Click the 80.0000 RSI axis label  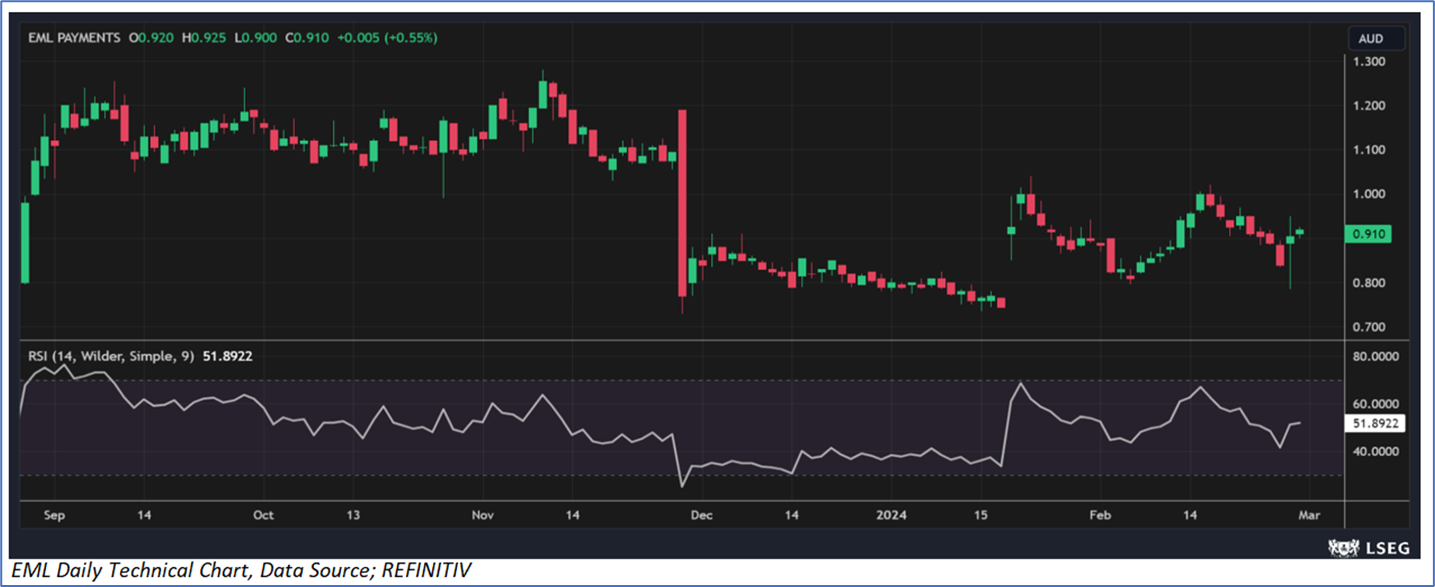(x=1376, y=355)
